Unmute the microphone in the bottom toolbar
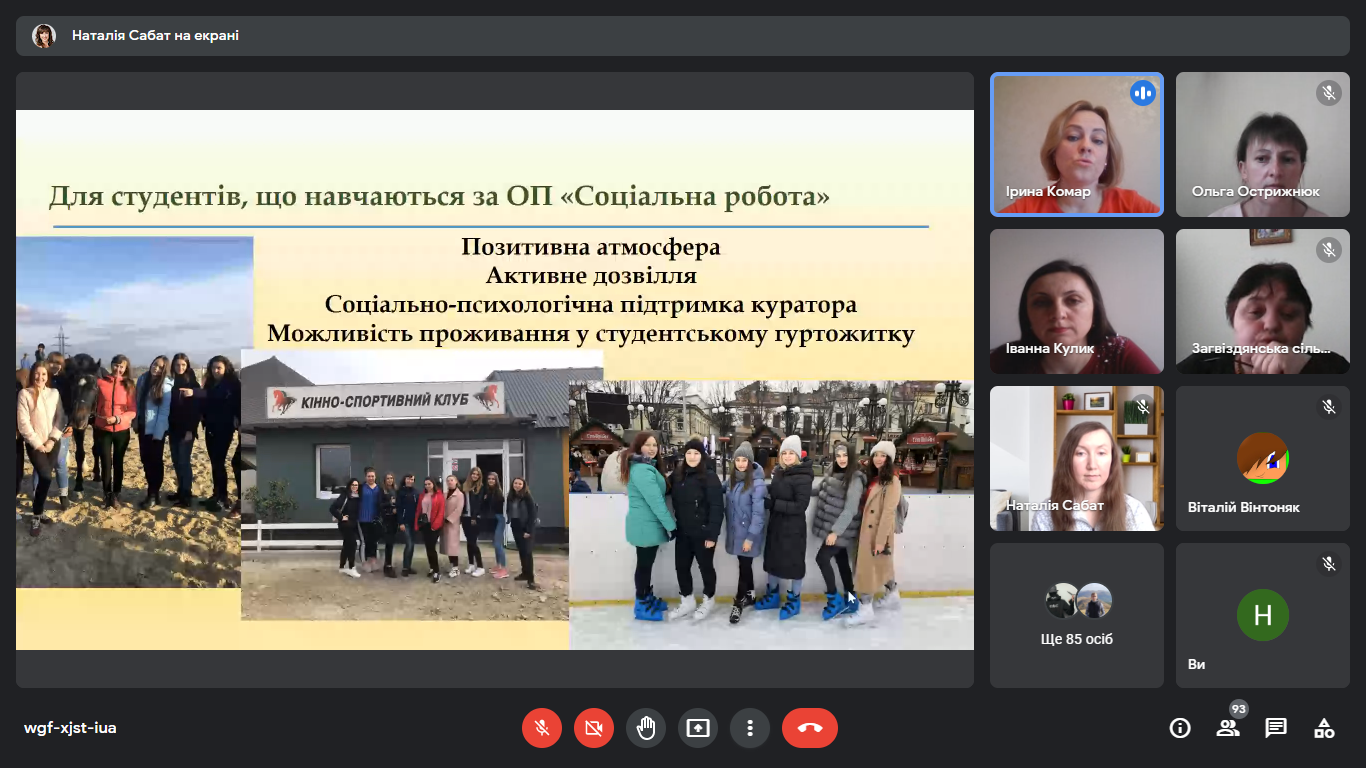 (542, 728)
